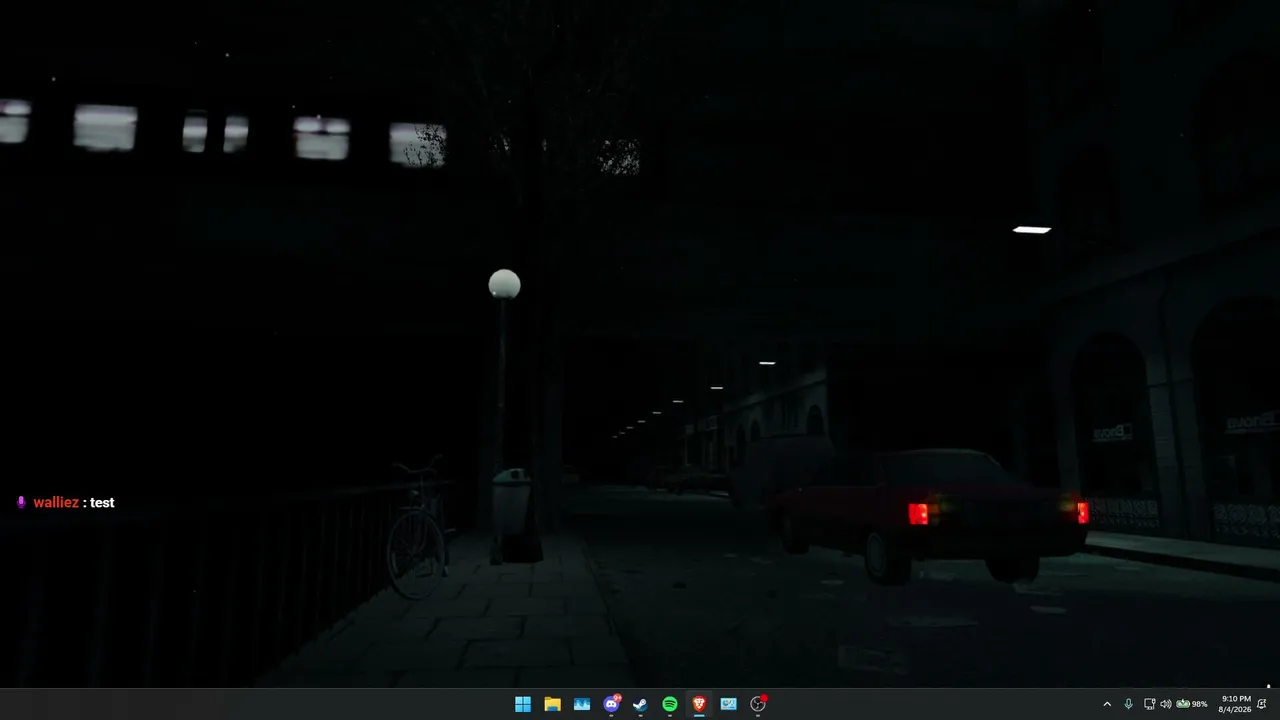Open the display and network tray icon

(x=1149, y=704)
